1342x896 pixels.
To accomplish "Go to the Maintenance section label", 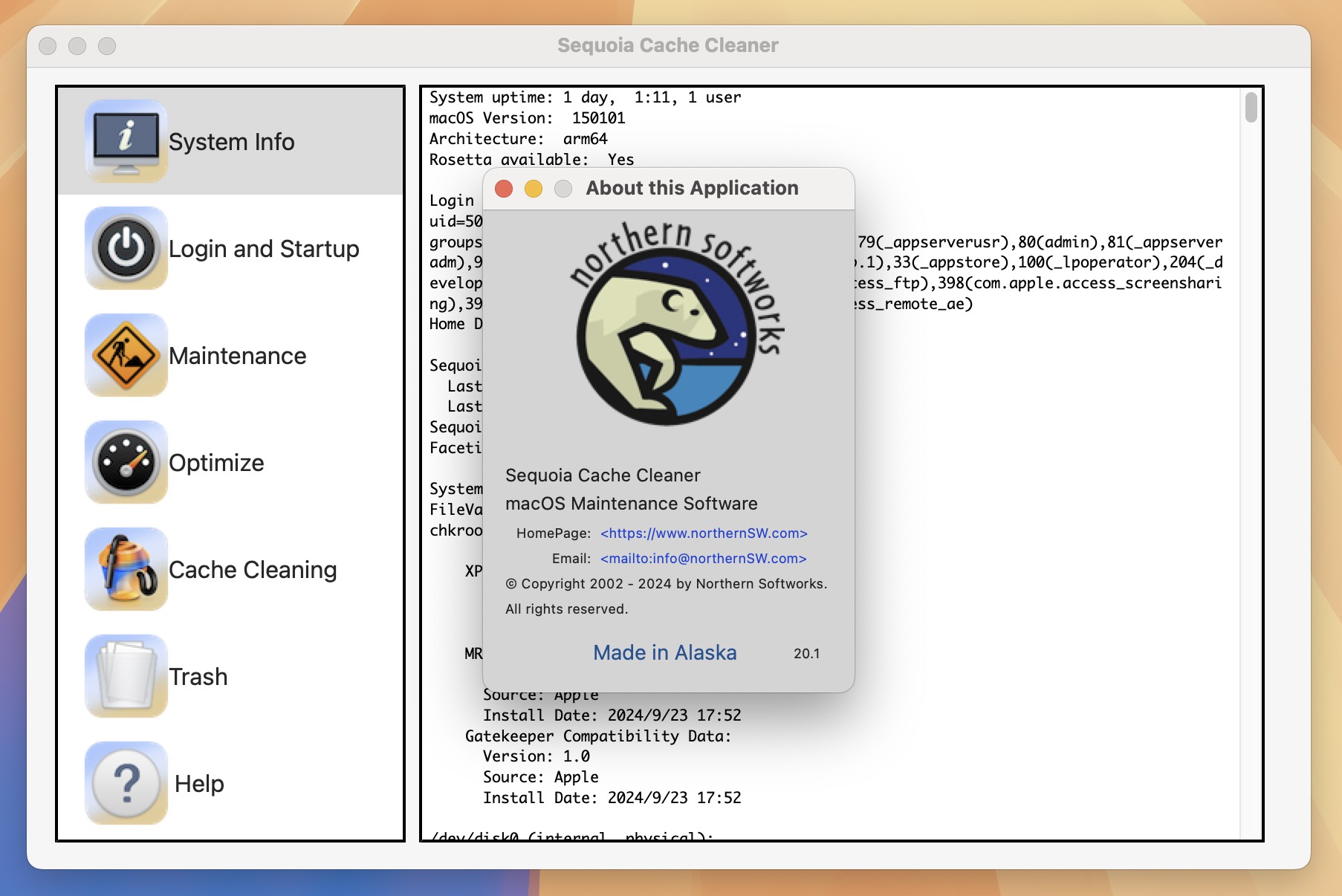I will (237, 356).
